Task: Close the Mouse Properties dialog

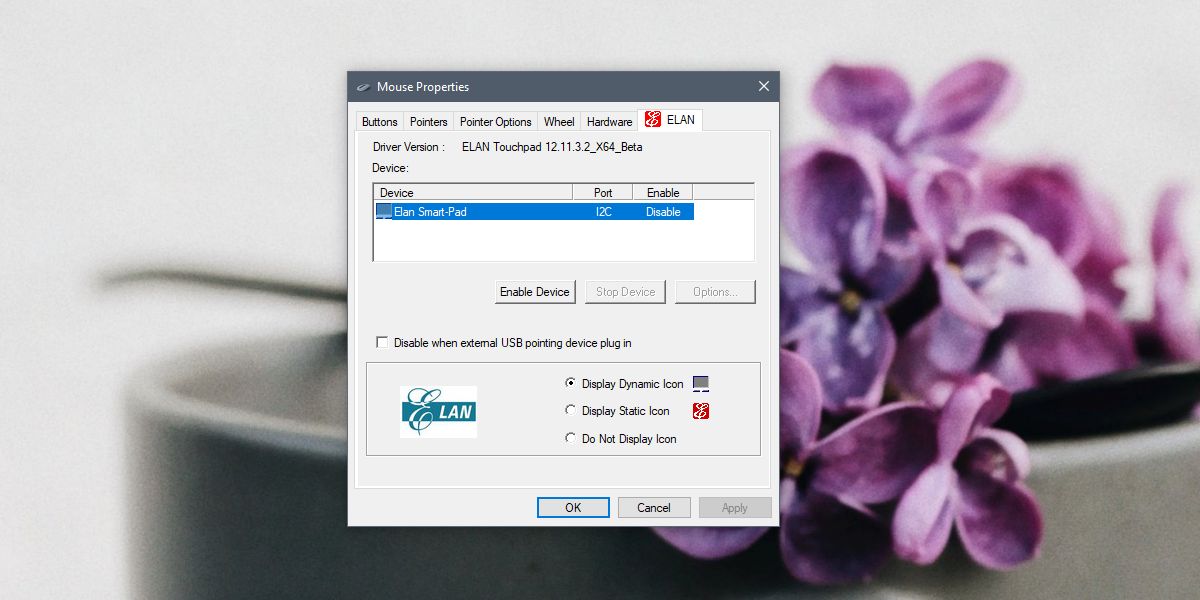Action: click(764, 87)
